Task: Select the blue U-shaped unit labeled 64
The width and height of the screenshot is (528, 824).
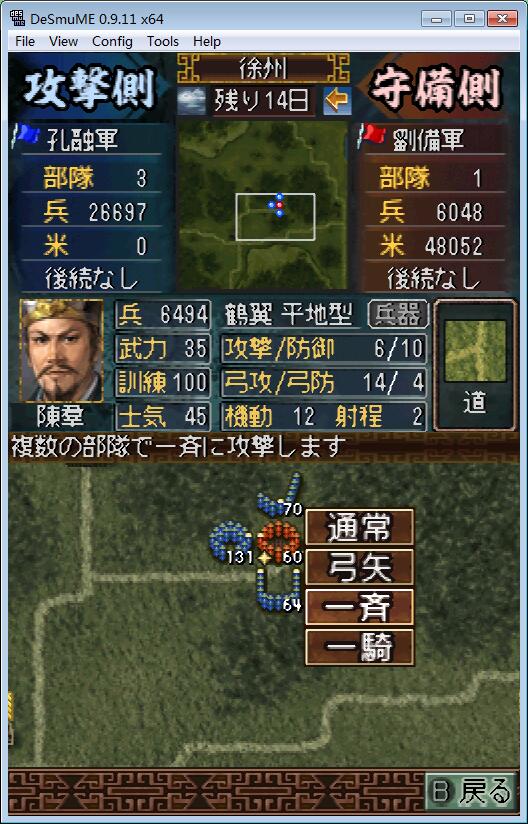Action: click(279, 590)
